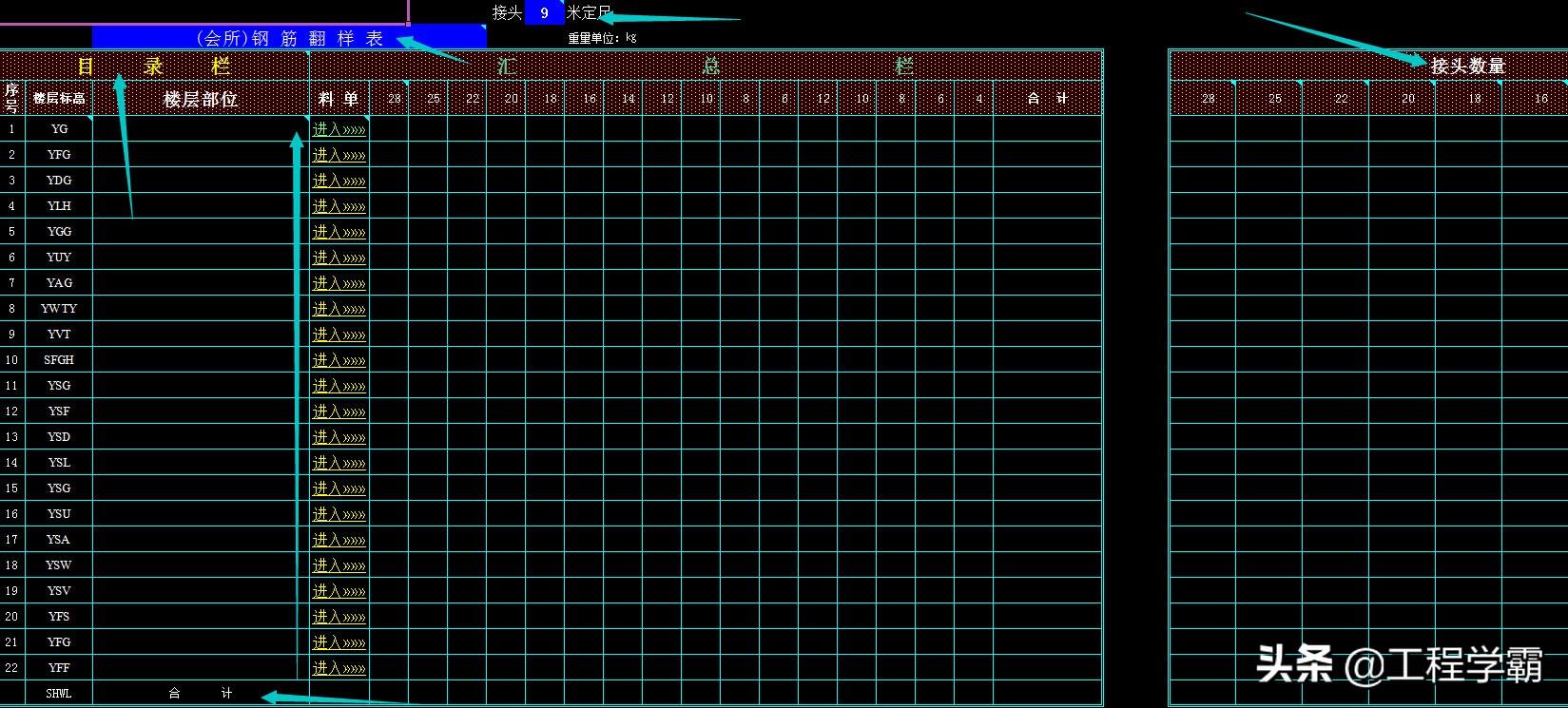The height and width of the screenshot is (708, 1568).
Task: Open the 进入 link in row 1 (YG)
Action: click(339, 129)
